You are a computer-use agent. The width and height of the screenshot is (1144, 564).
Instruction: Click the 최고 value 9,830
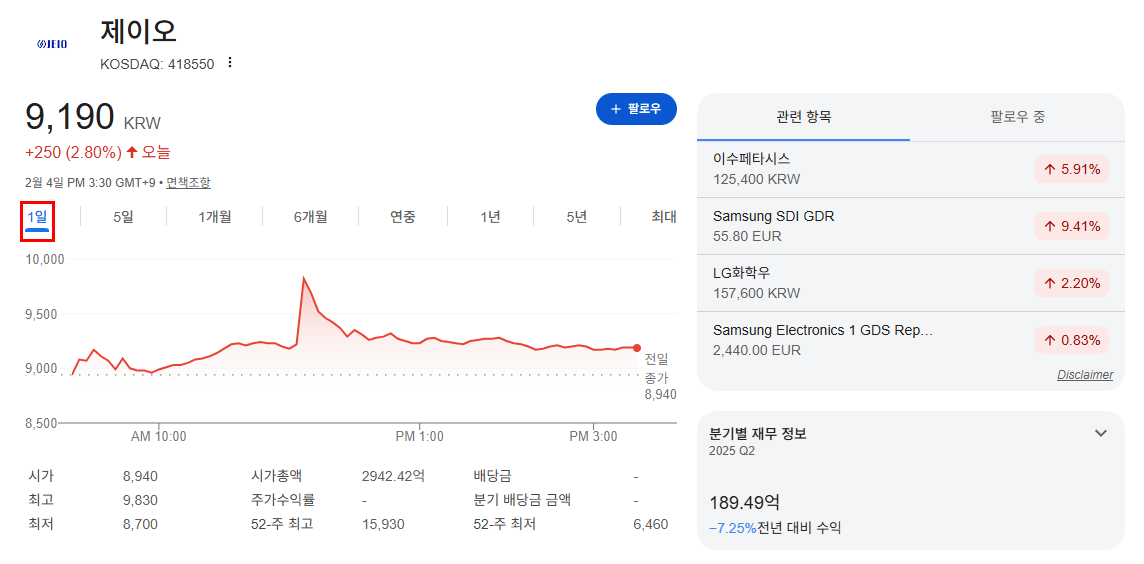[140, 501]
